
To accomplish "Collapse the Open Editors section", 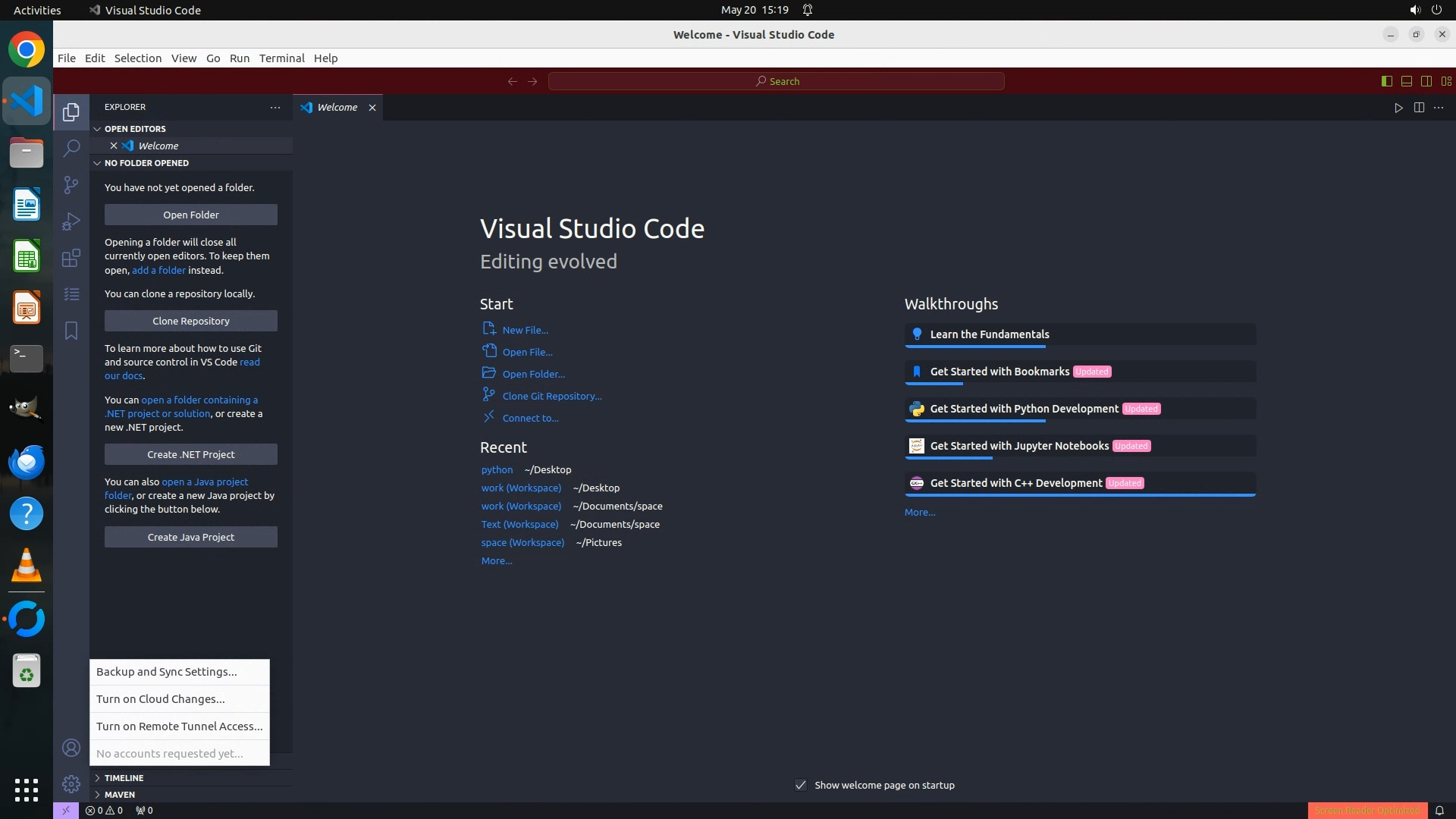I will click(x=135, y=129).
